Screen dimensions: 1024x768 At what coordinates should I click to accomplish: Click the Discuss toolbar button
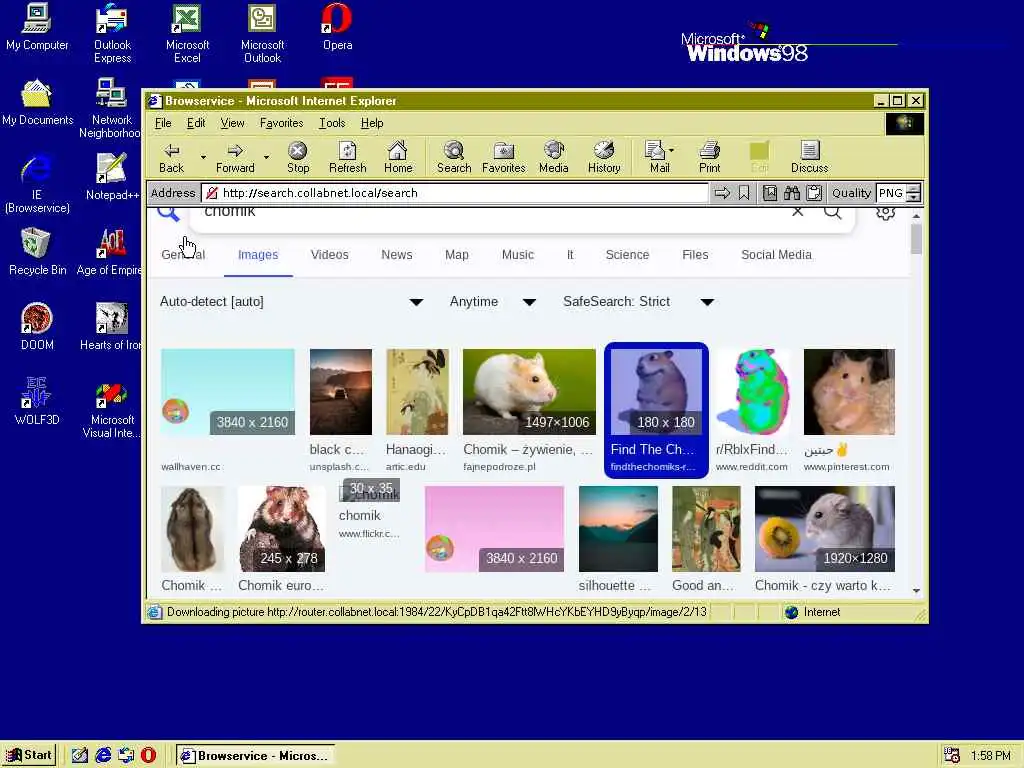pyautogui.click(x=810, y=158)
